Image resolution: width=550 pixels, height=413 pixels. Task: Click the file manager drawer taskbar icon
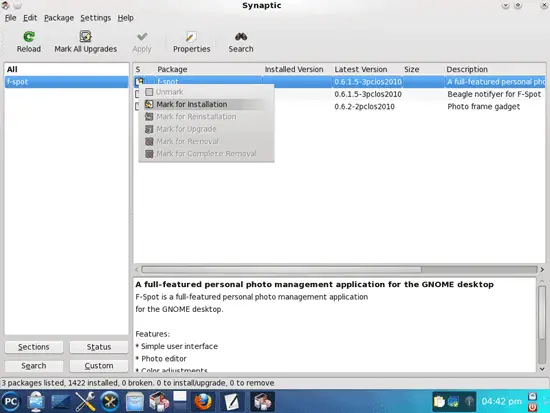coord(135,401)
